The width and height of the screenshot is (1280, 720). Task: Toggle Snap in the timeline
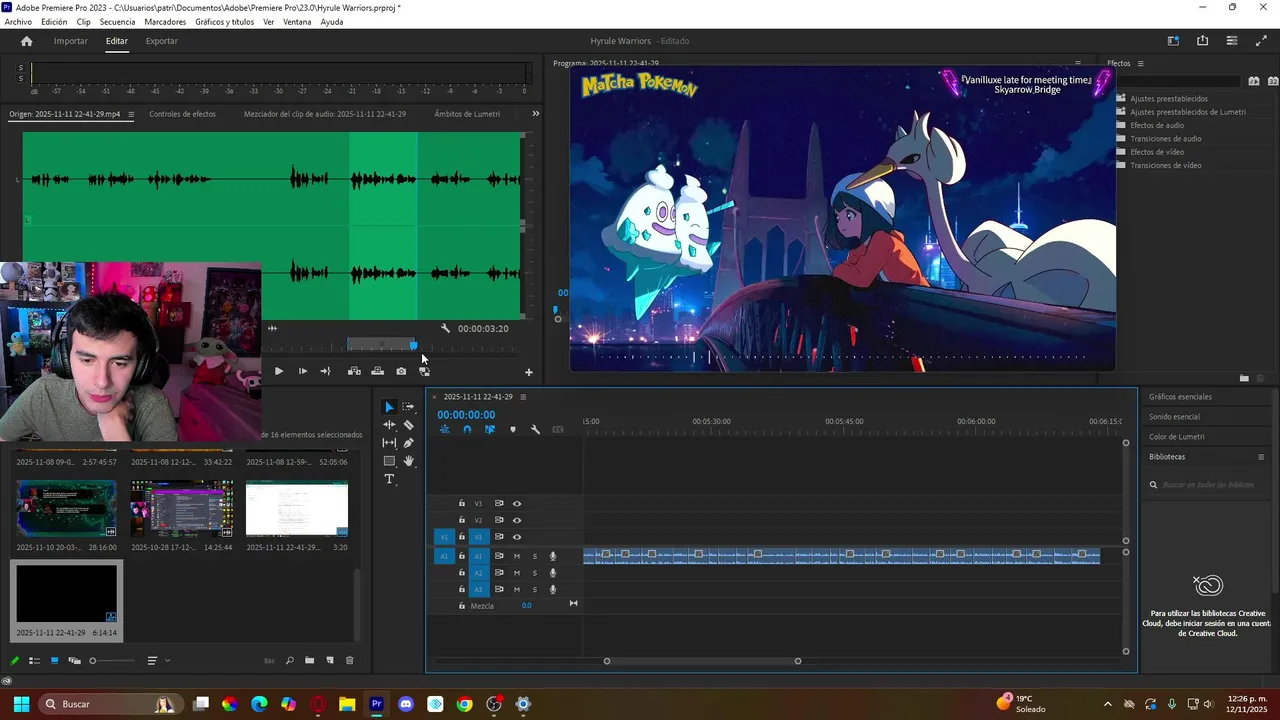click(467, 429)
